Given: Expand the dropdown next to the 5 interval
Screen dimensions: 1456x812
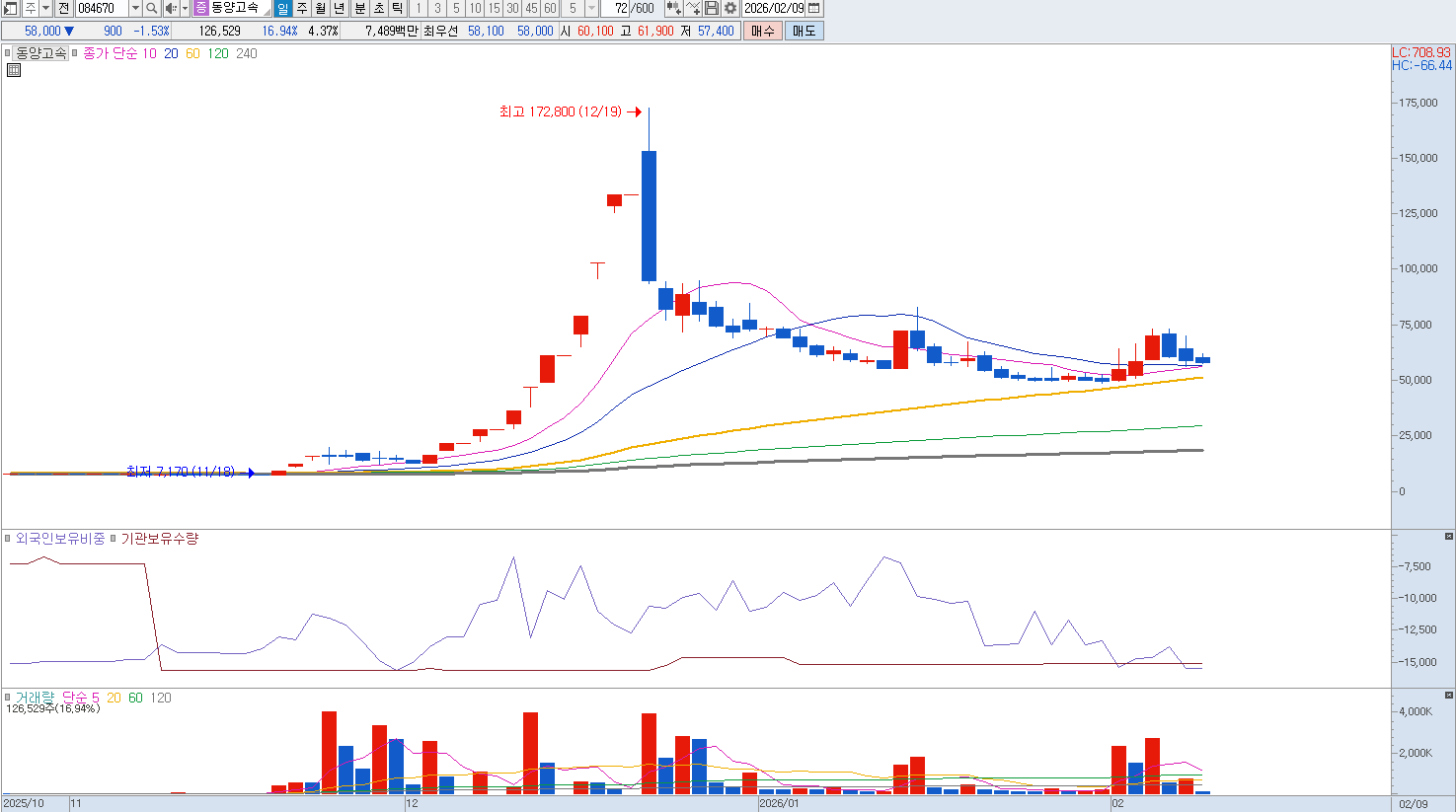Looking at the screenshot, I should [592, 8].
